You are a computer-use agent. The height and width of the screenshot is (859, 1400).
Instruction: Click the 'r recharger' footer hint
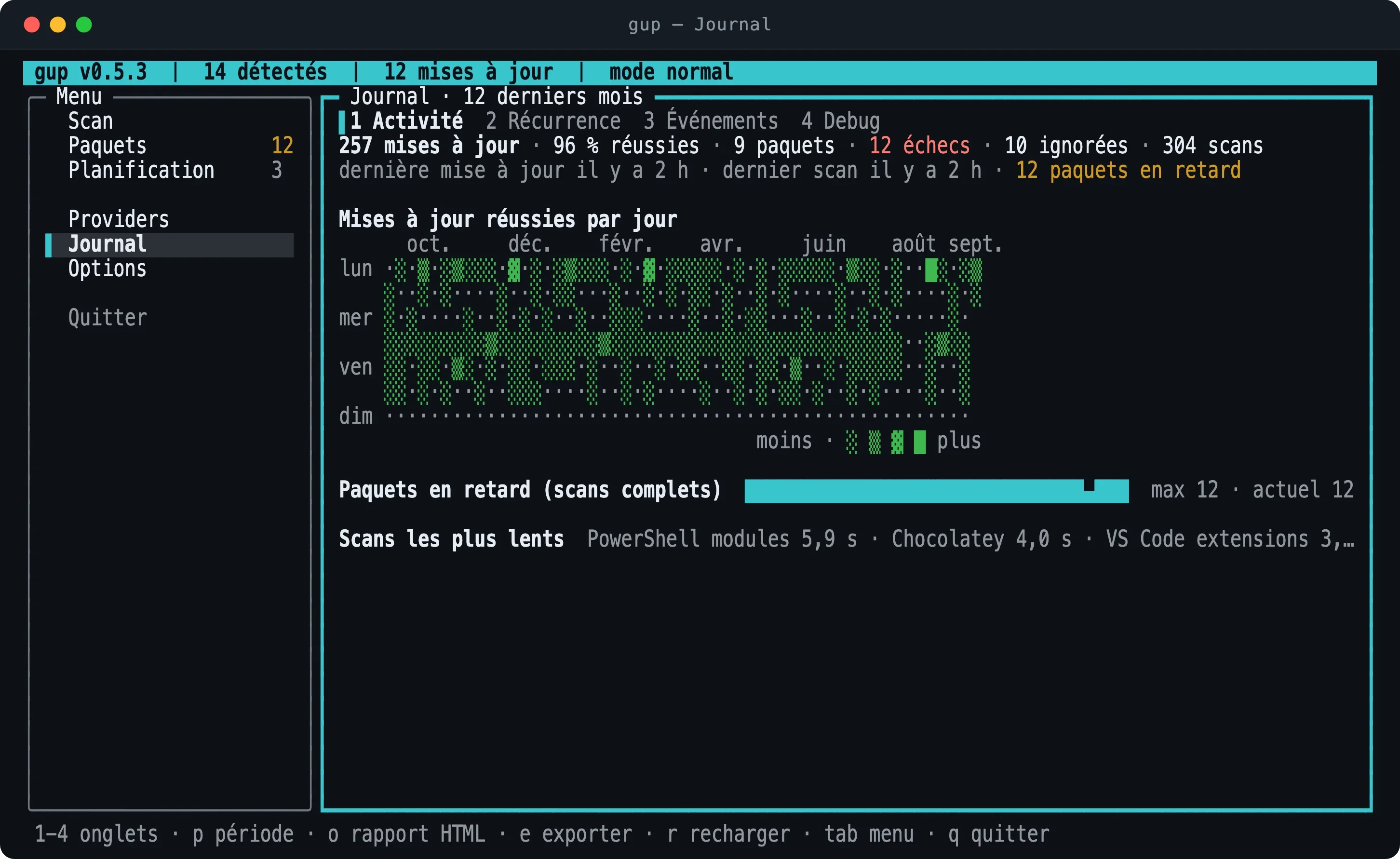tap(728, 834)
